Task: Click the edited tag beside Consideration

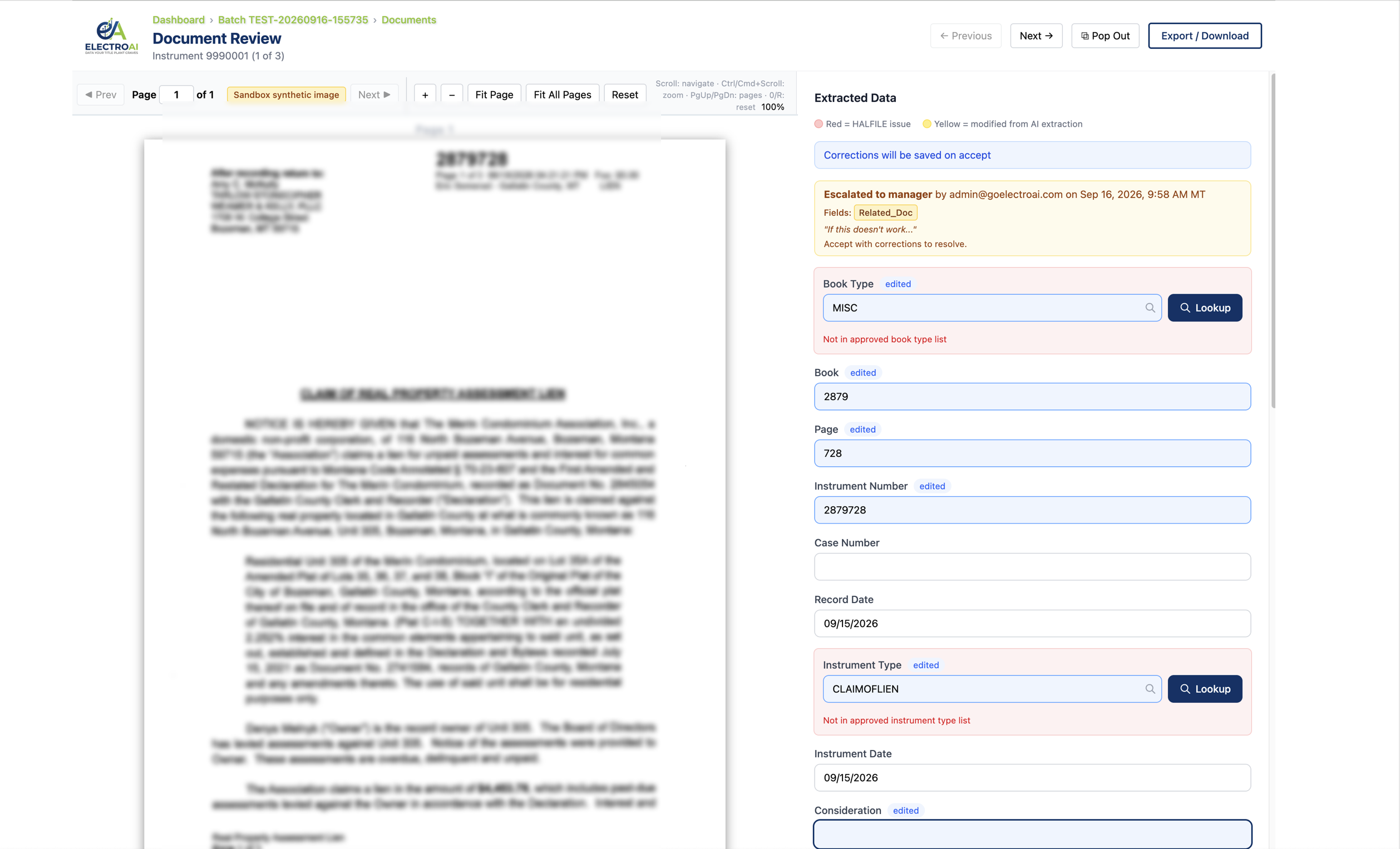Action: pyautogui.click(x=905, y=811)
